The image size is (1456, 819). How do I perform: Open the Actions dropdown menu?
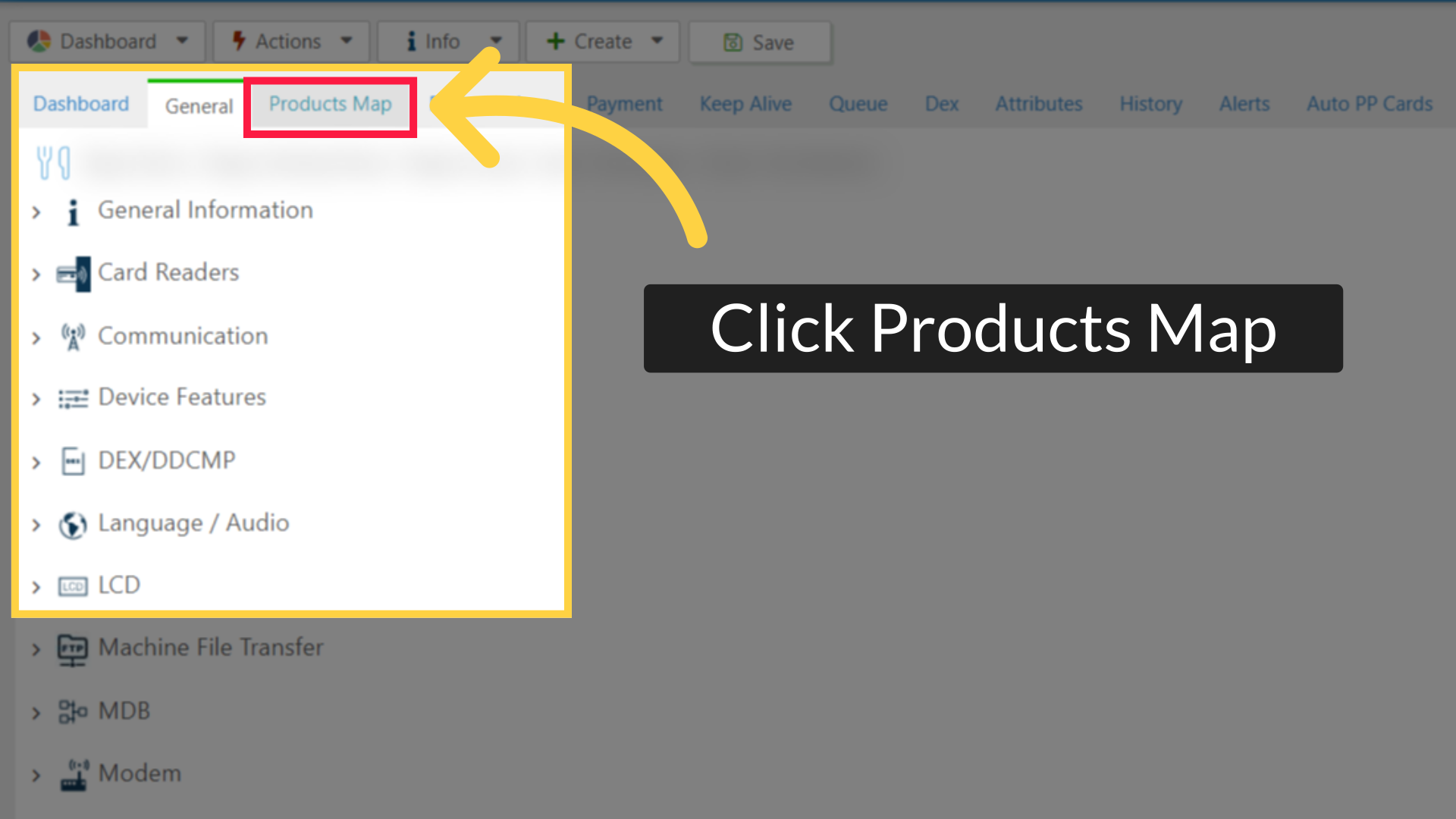pyautogui.click(x=291, y=41)
